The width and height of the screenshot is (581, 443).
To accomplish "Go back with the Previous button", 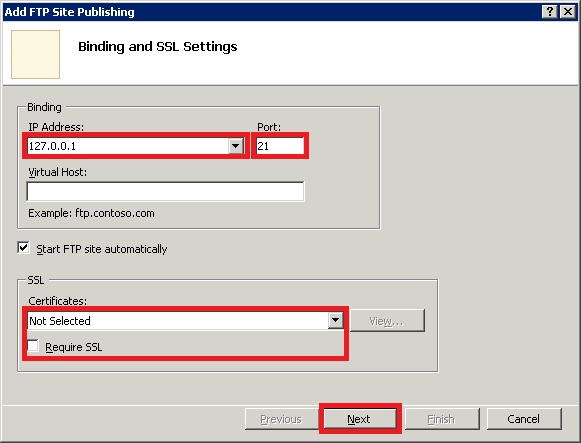I will point(281,419).
